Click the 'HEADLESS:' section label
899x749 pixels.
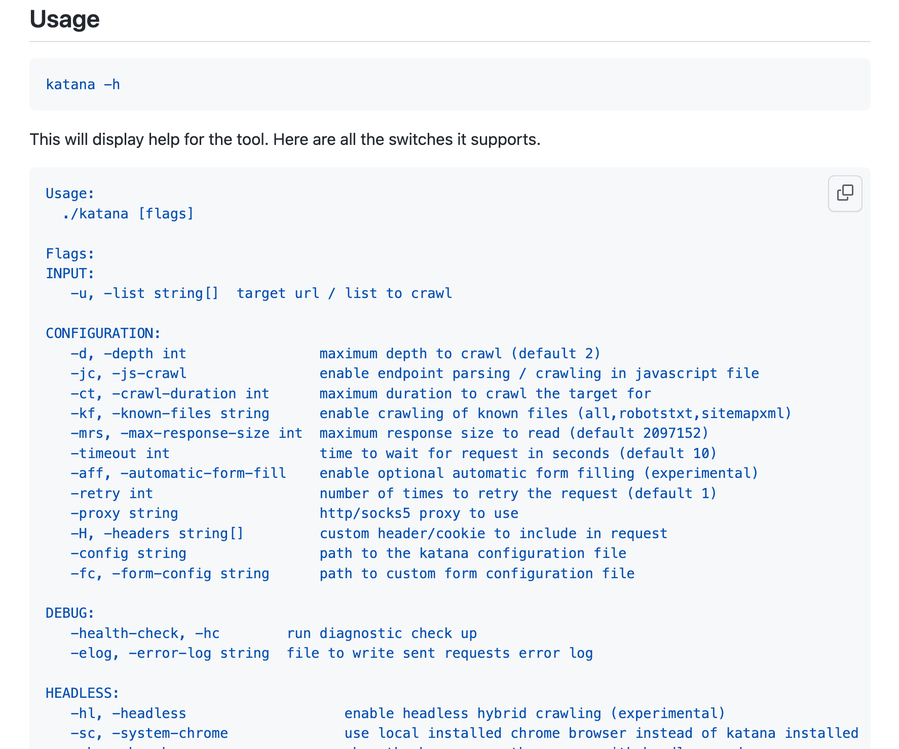click(x=83, y=693)
